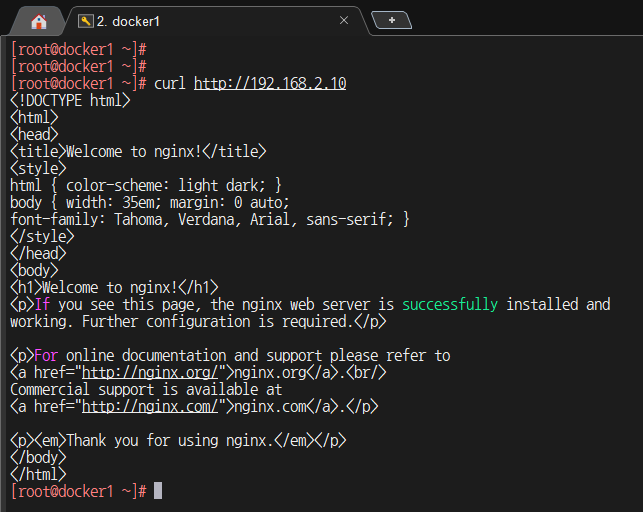Close the docker1 tab
This screenshot has height=512, width=643.
tap(344, 20)
